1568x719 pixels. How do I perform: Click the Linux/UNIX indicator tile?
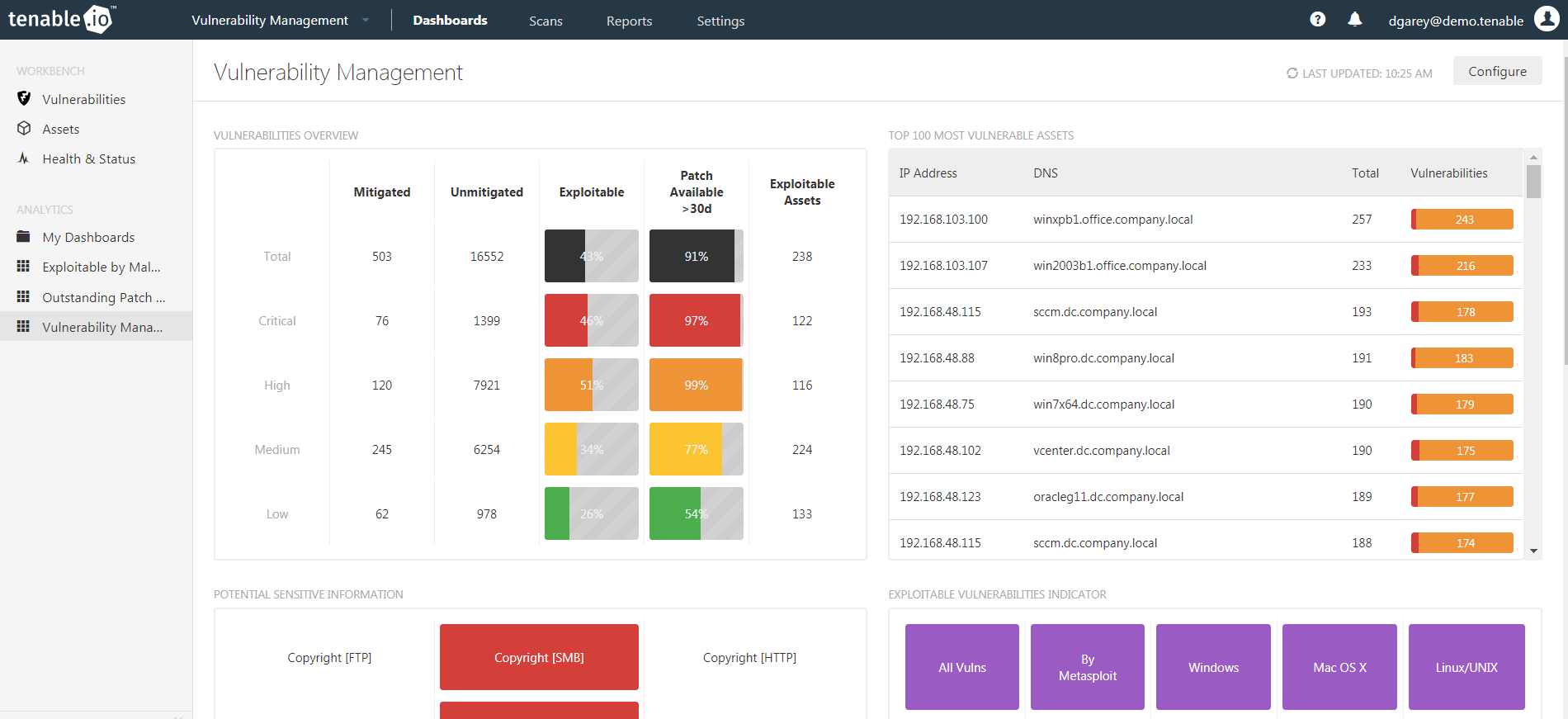(x=1466, y=667)
